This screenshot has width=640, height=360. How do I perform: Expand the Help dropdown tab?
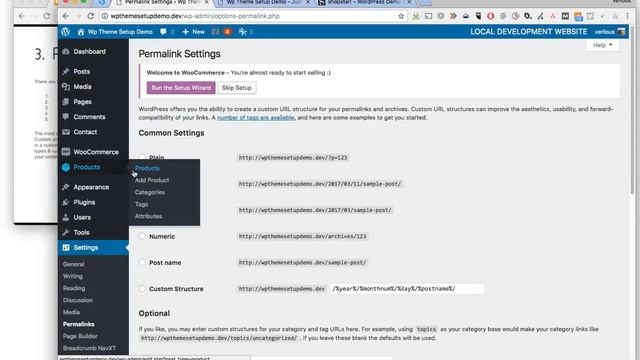click(x=602, y=45)
